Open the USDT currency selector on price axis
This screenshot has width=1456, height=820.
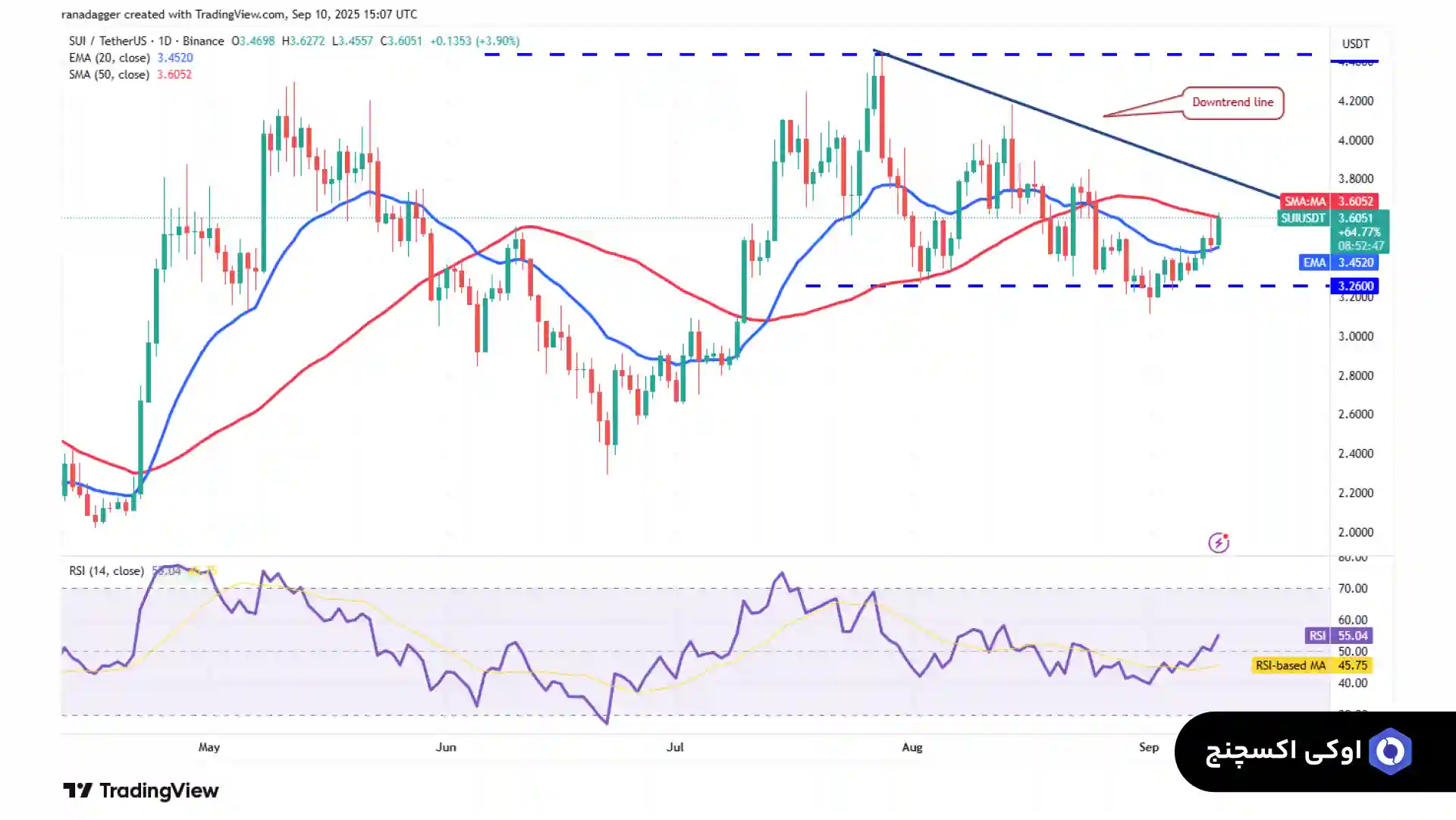point(1355,44)
